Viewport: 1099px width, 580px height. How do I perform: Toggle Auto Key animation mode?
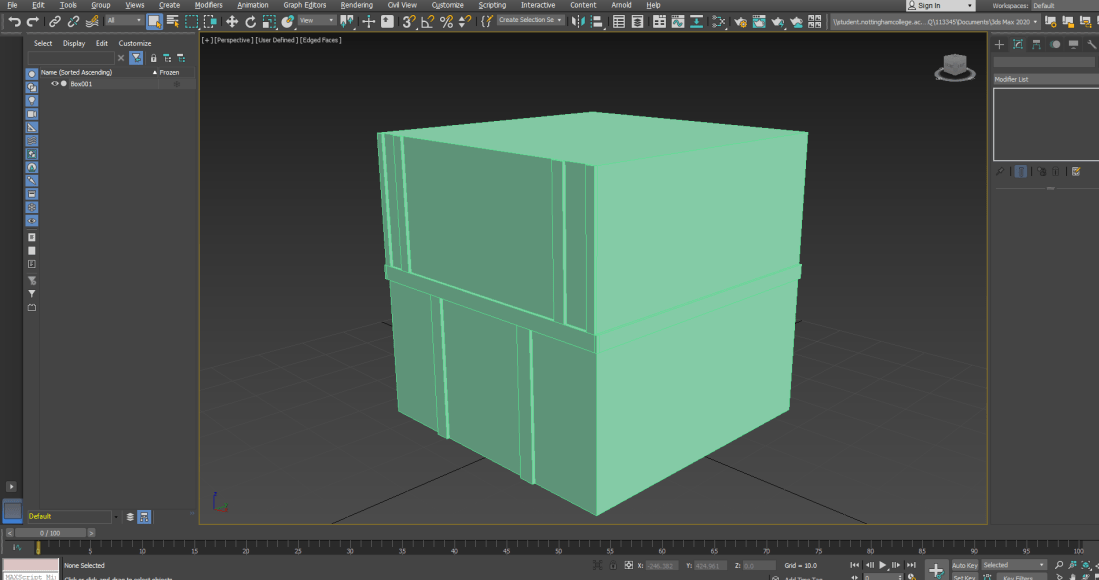coord(964,565)
